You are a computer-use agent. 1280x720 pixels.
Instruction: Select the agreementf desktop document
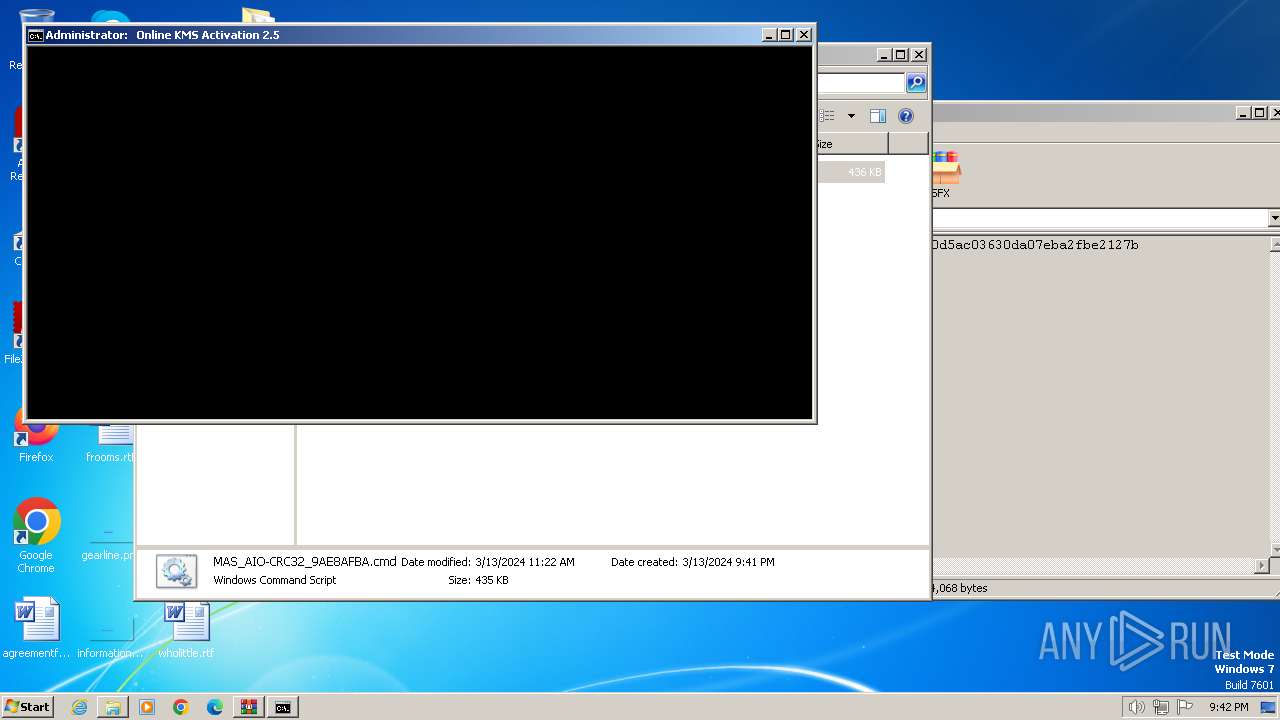(x=36, y=628)
